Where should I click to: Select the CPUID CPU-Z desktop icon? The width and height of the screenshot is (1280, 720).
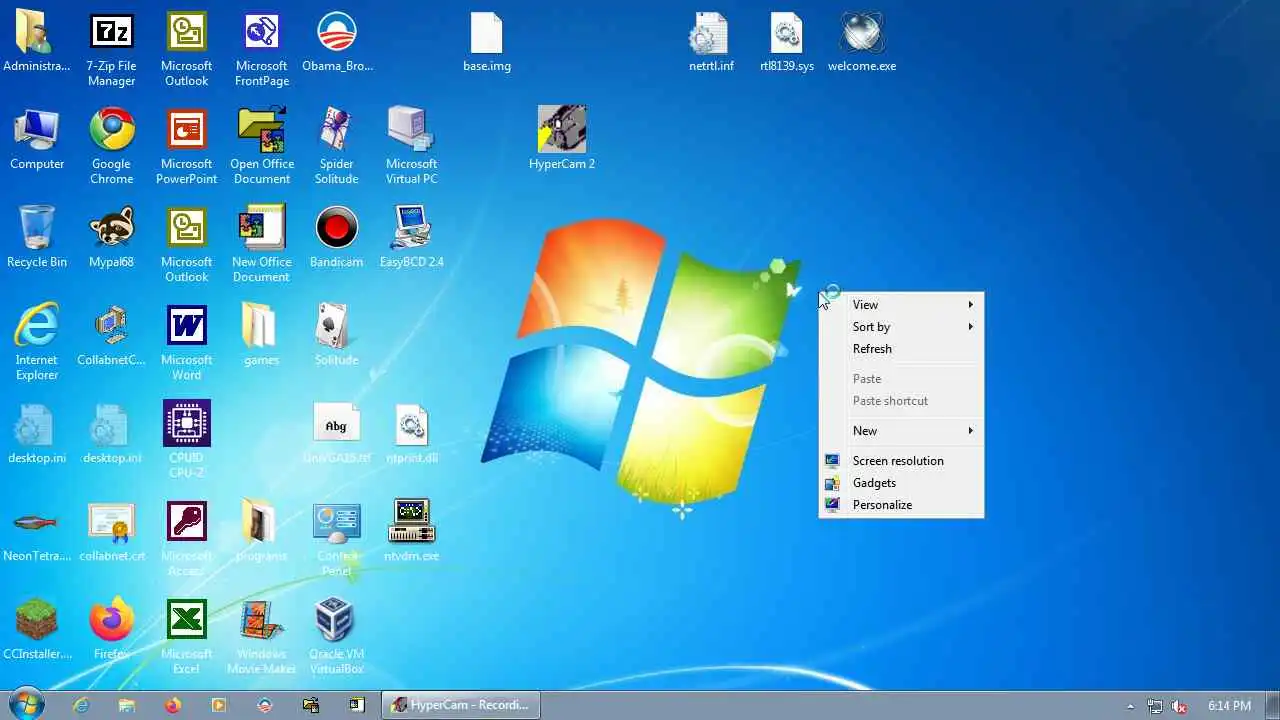(x=187, y=440)
